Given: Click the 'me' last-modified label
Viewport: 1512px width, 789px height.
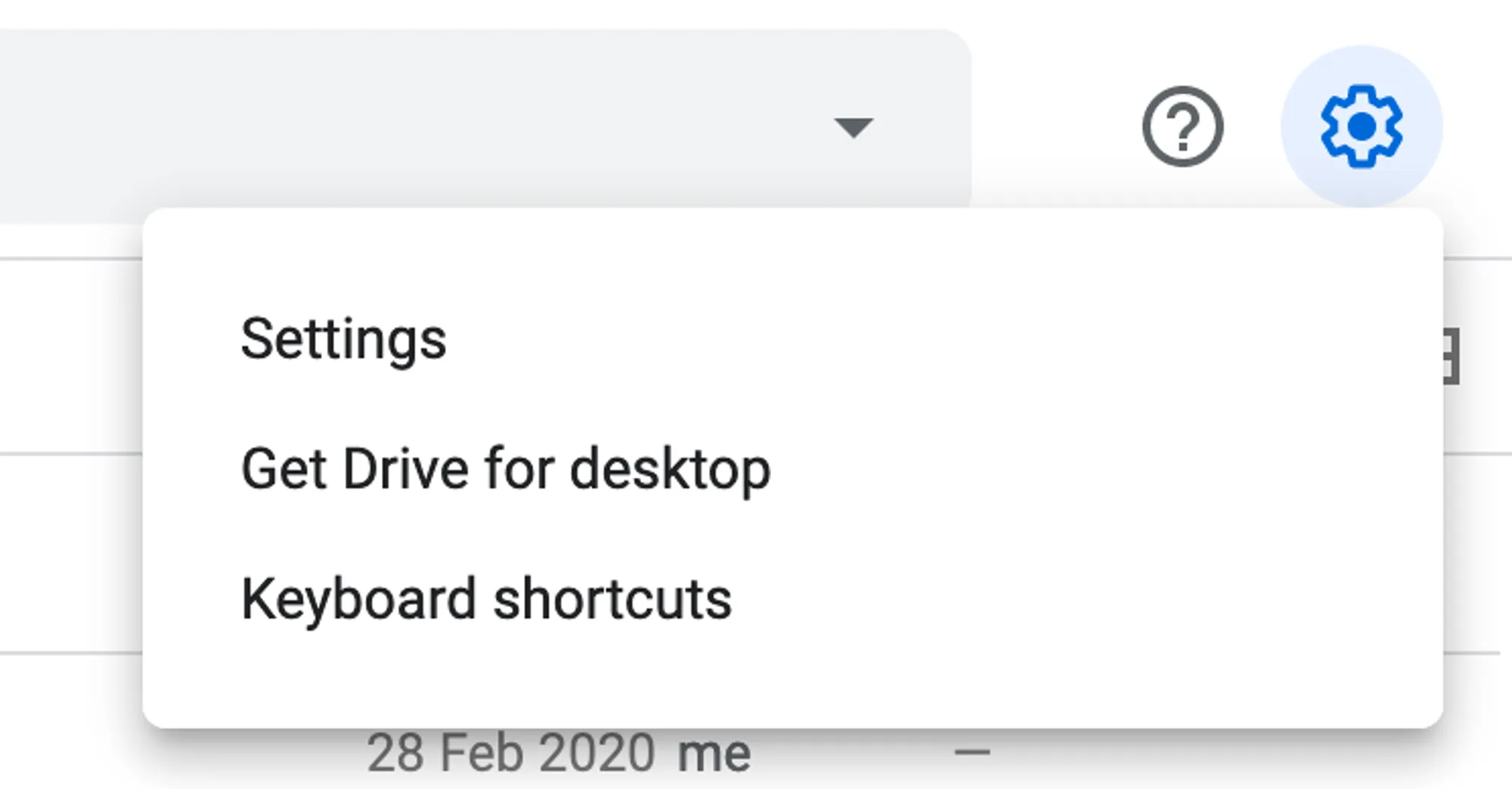Looking at the screenshot, I should (x=714, y=753).
